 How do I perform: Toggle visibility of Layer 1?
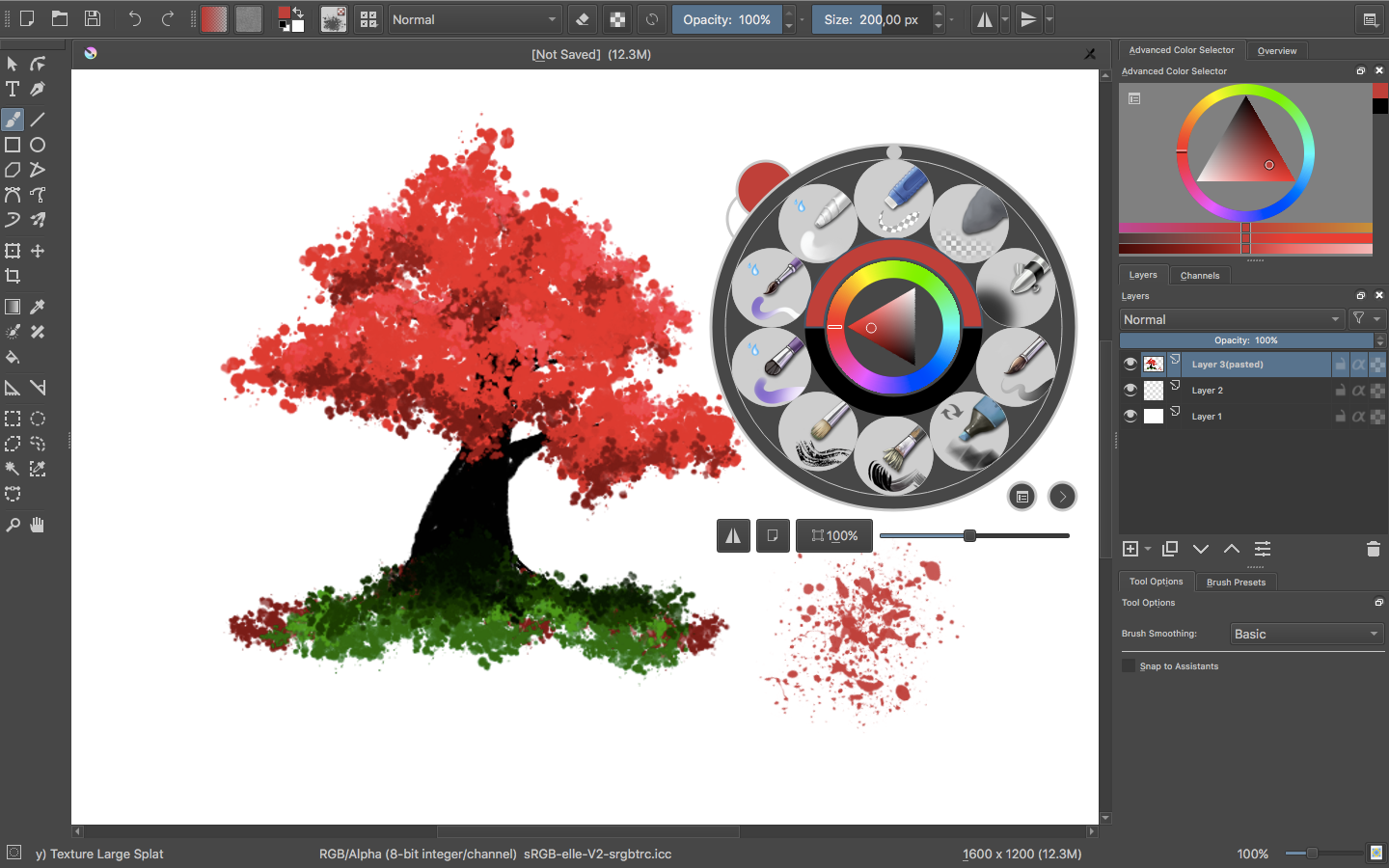click(1130, 416)
